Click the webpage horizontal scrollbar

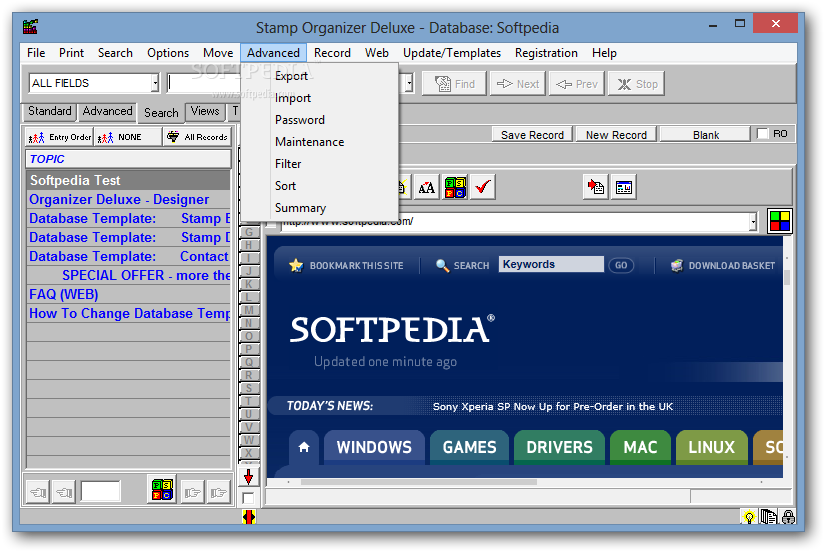(x=418, y=482)
